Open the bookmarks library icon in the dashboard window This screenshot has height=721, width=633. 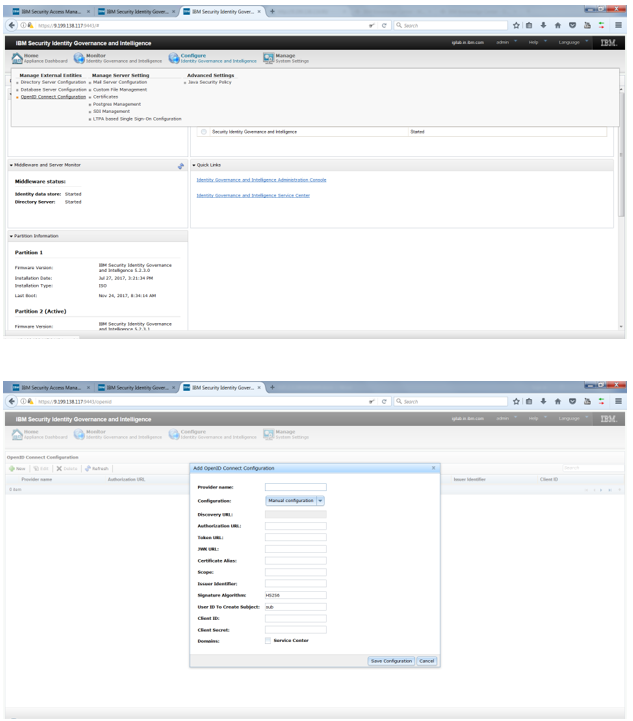(x=529, y=25)
